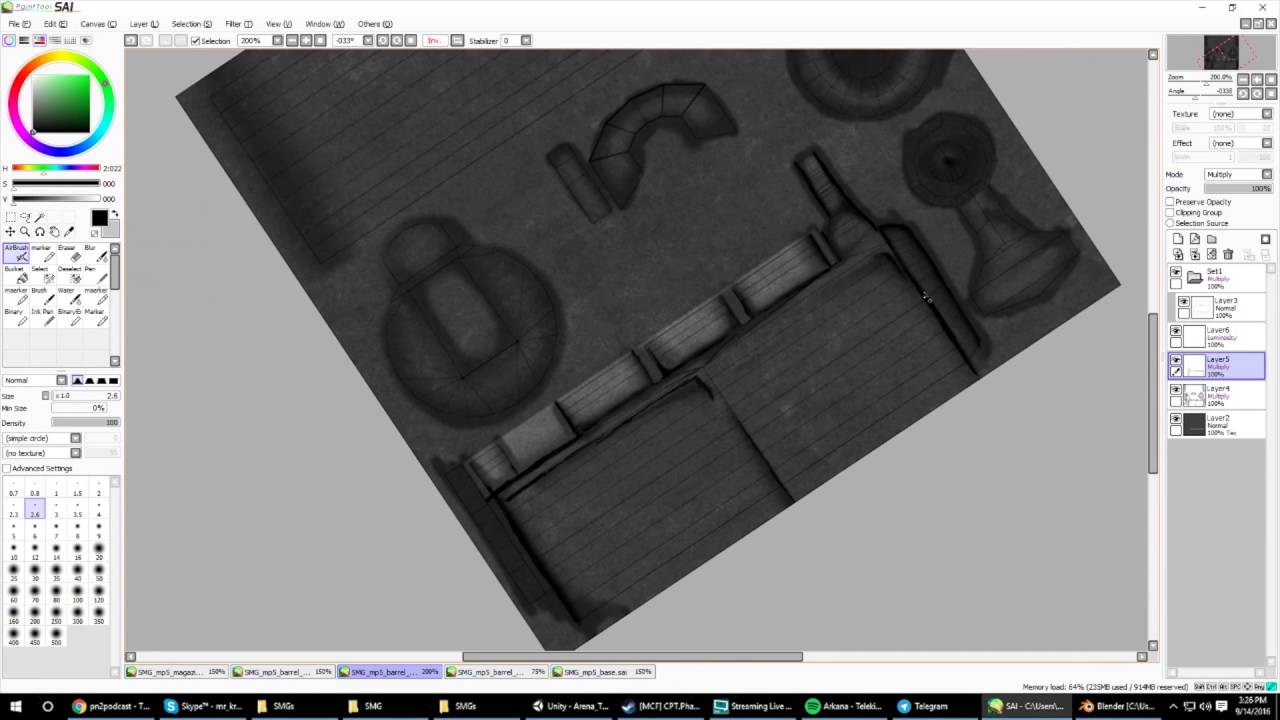Click zoom in plus button in toolbar
This screenshot has width=1280, height=720.
tap(306, 40)
